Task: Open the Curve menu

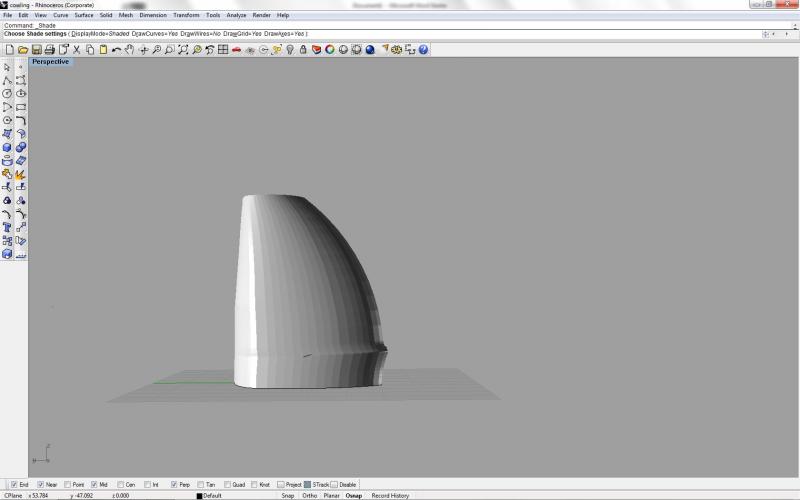Action: [61, 15]
